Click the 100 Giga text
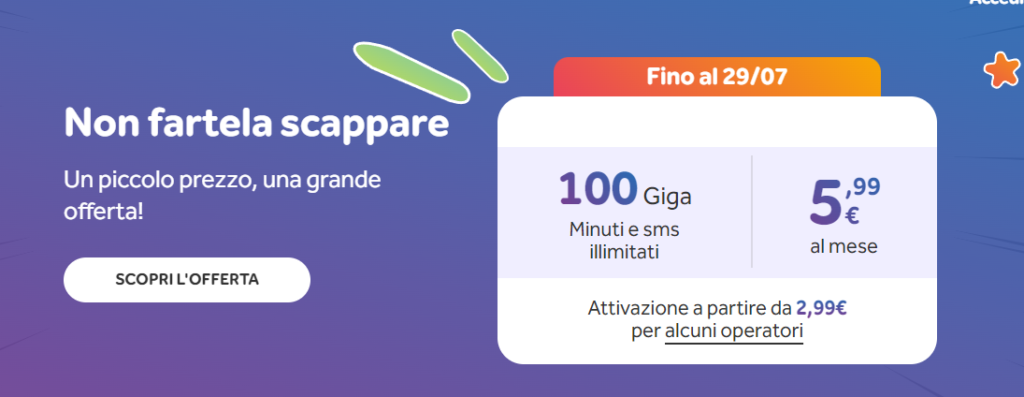 coord(625,191)
